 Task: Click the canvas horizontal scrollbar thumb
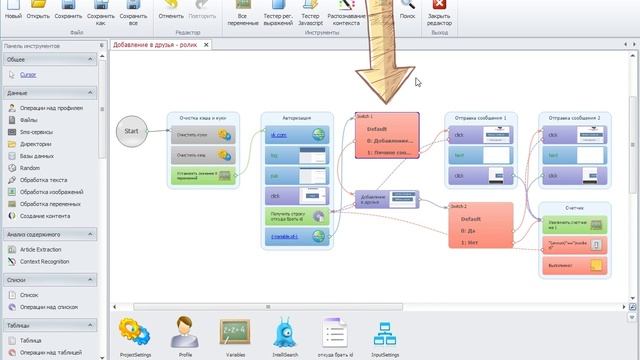[x=268, y=307]
